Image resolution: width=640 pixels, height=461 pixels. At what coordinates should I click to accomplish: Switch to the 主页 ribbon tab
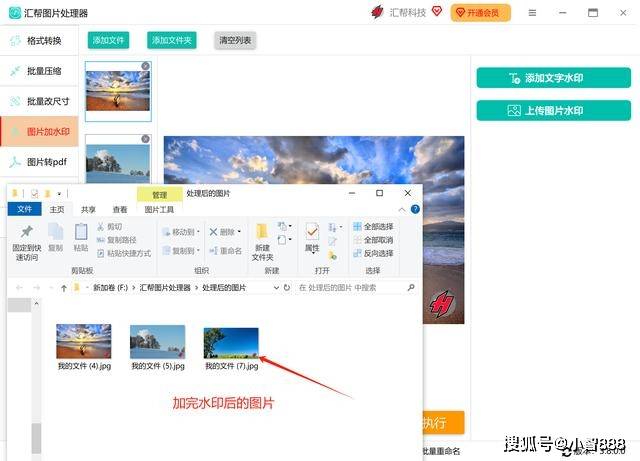pos(57,209)
